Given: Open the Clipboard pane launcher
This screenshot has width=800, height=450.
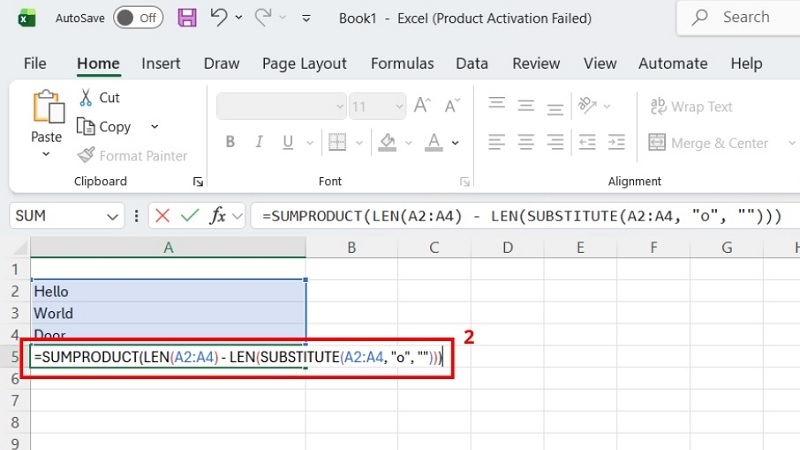Looking at the screenshot, I should click(x=198, y=182).
